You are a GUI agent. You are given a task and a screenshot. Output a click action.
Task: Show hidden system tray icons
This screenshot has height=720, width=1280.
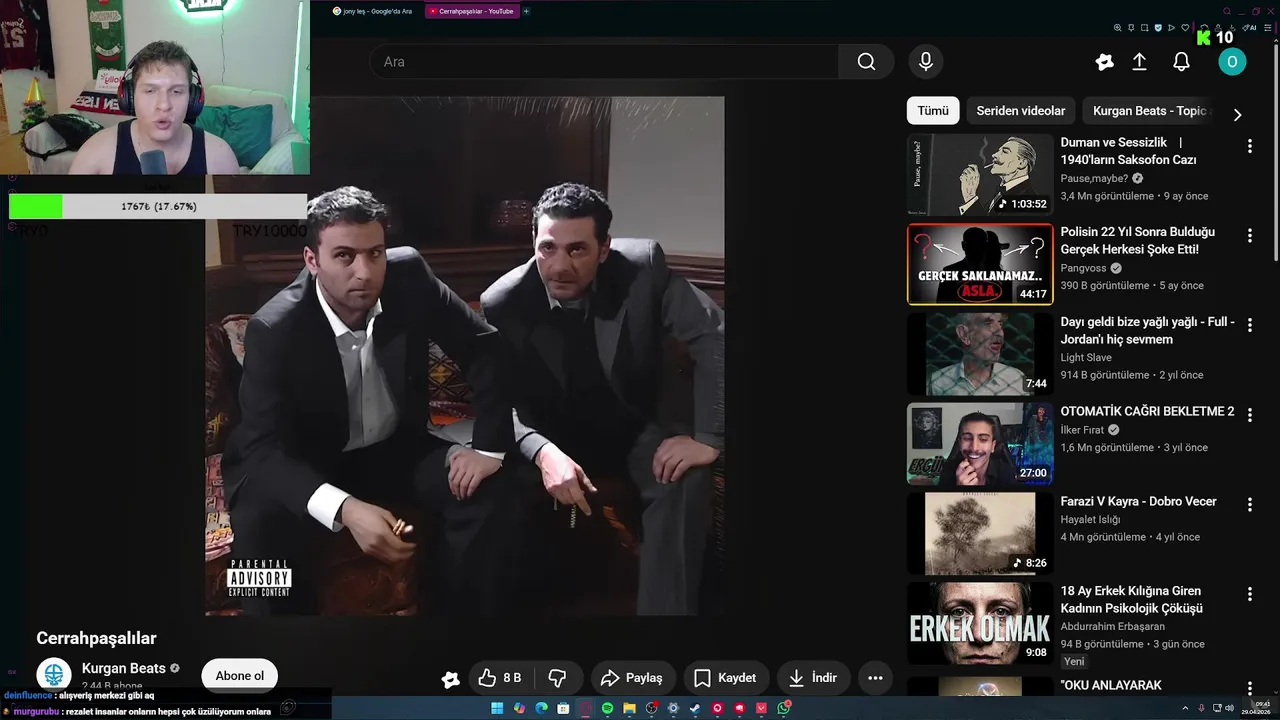coord(1185,708)
